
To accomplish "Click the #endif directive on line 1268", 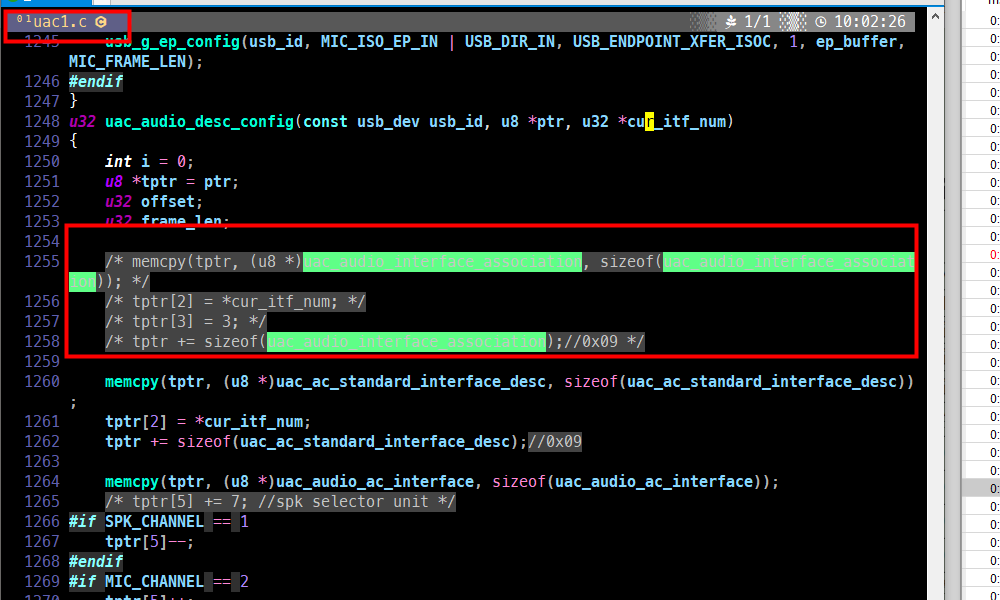I will point(96,562).
